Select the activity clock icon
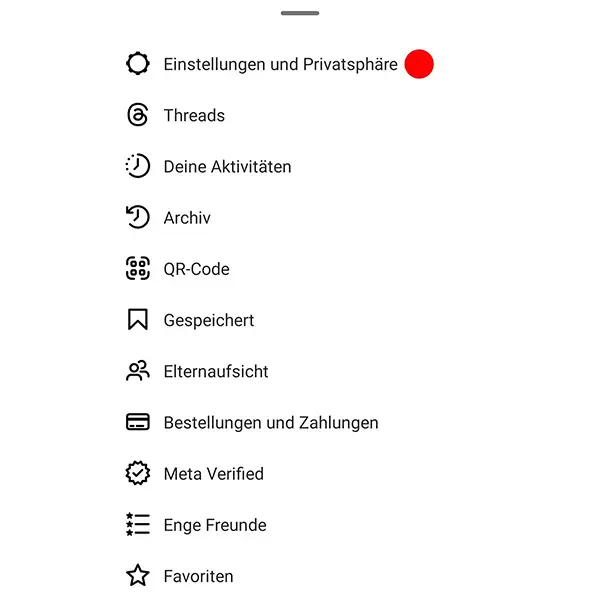 click(x=138, y=166)
